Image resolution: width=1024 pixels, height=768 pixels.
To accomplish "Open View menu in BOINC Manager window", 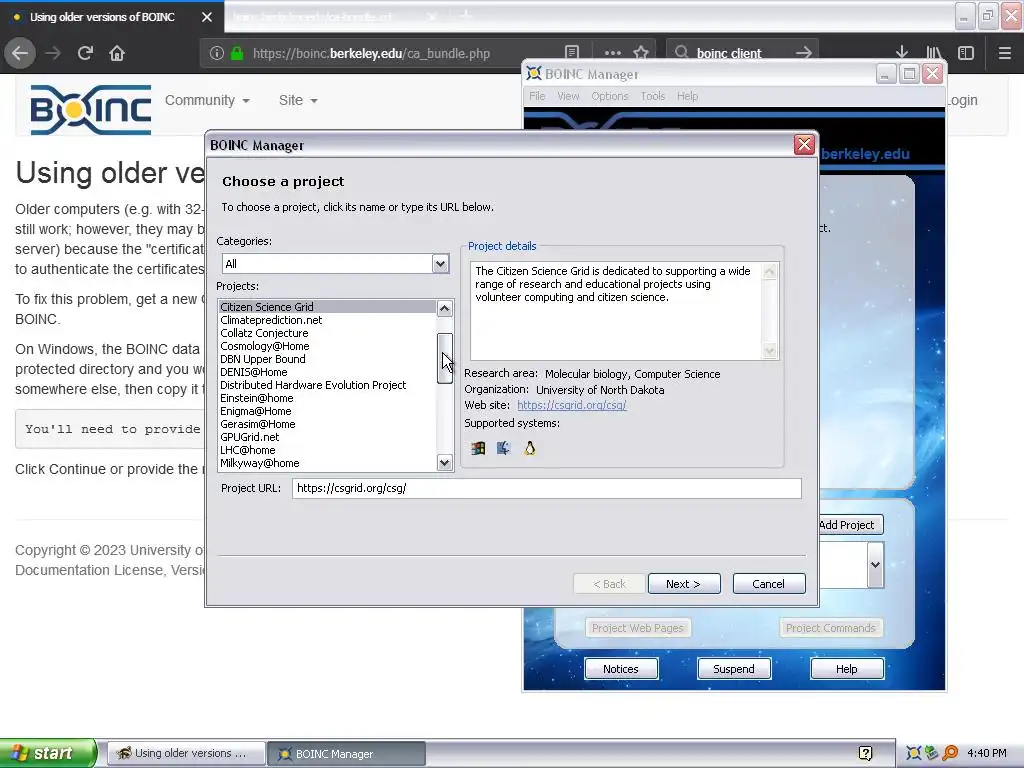I will click(x=568, y=96).
